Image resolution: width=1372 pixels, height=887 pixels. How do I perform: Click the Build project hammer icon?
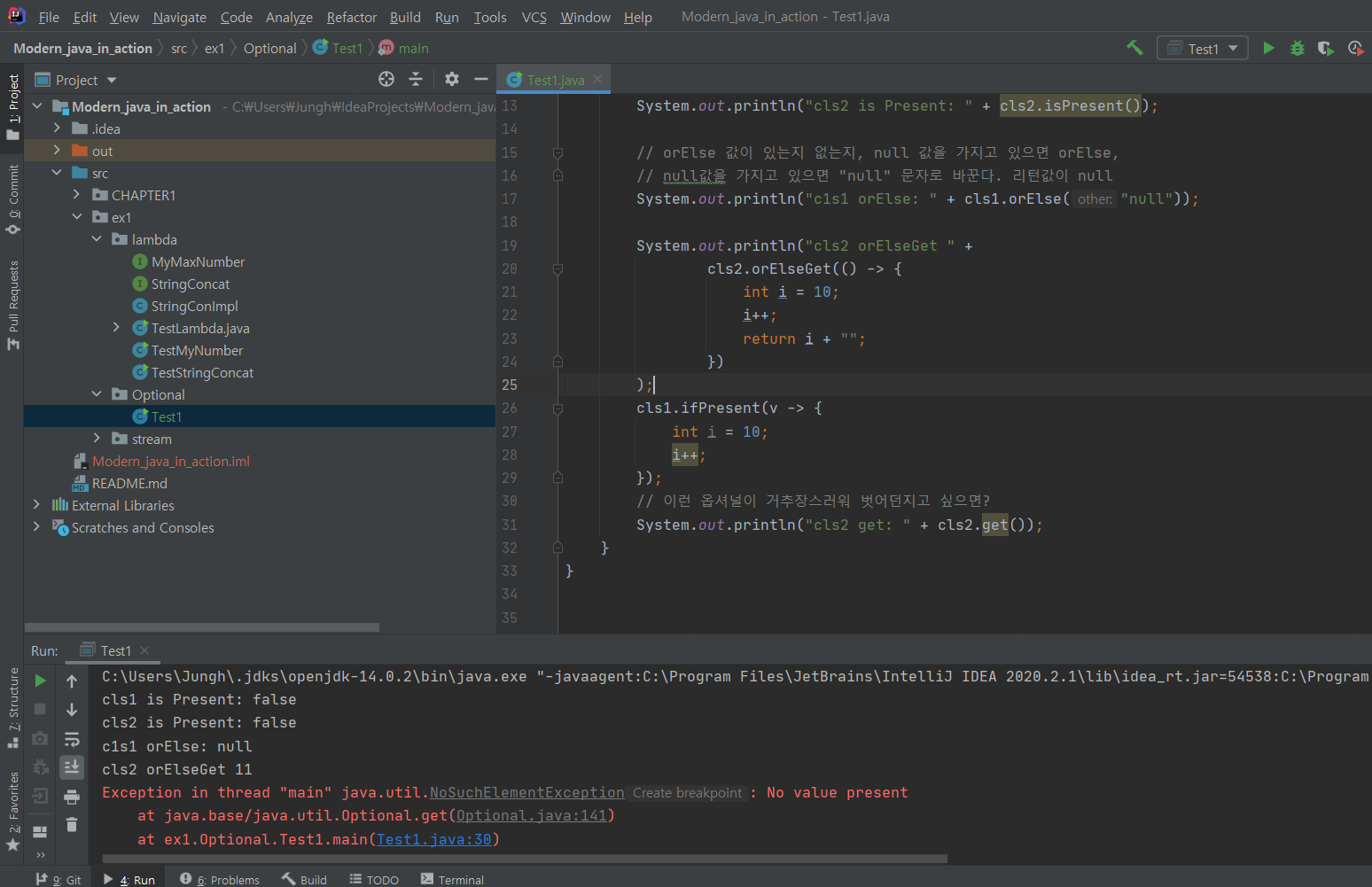click(x=1134, y=48)
